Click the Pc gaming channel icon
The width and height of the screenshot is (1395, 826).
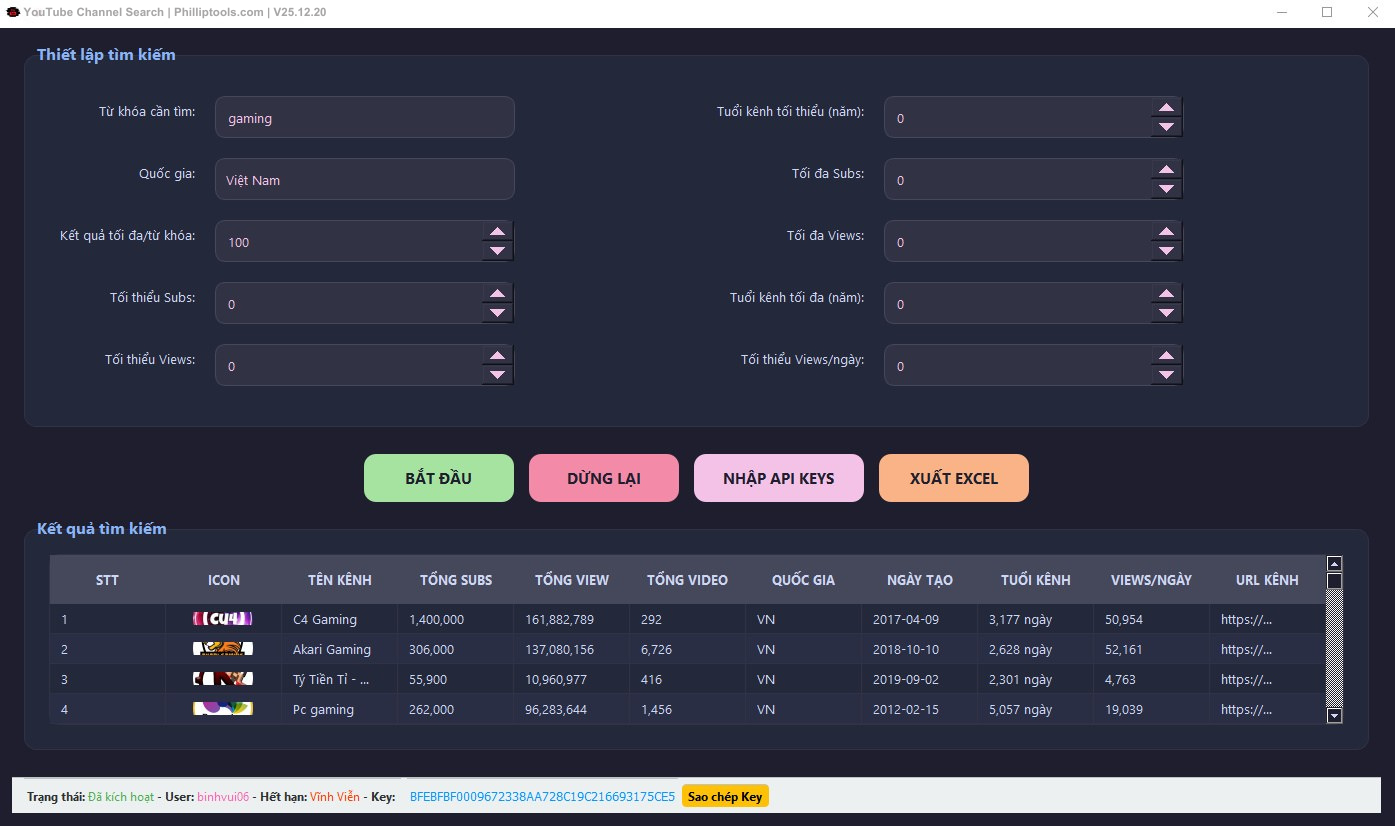tap(223, 709)
